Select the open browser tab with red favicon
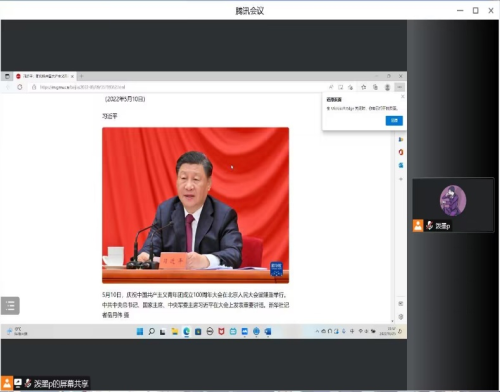 tap(45, 76)
